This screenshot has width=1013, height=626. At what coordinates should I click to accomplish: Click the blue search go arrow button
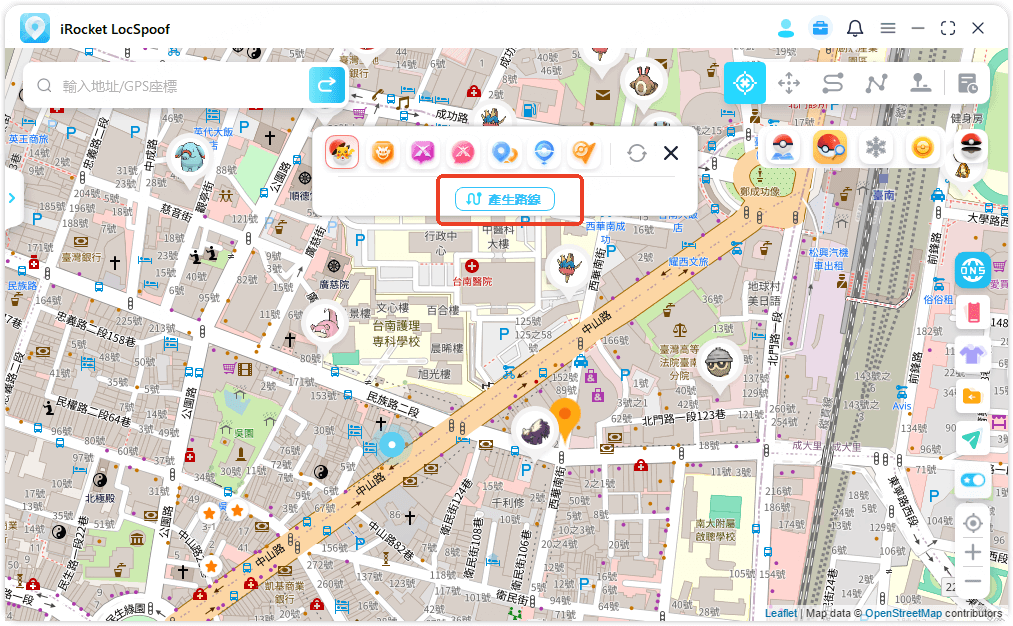pyautogui.click(x=327, y=85)
